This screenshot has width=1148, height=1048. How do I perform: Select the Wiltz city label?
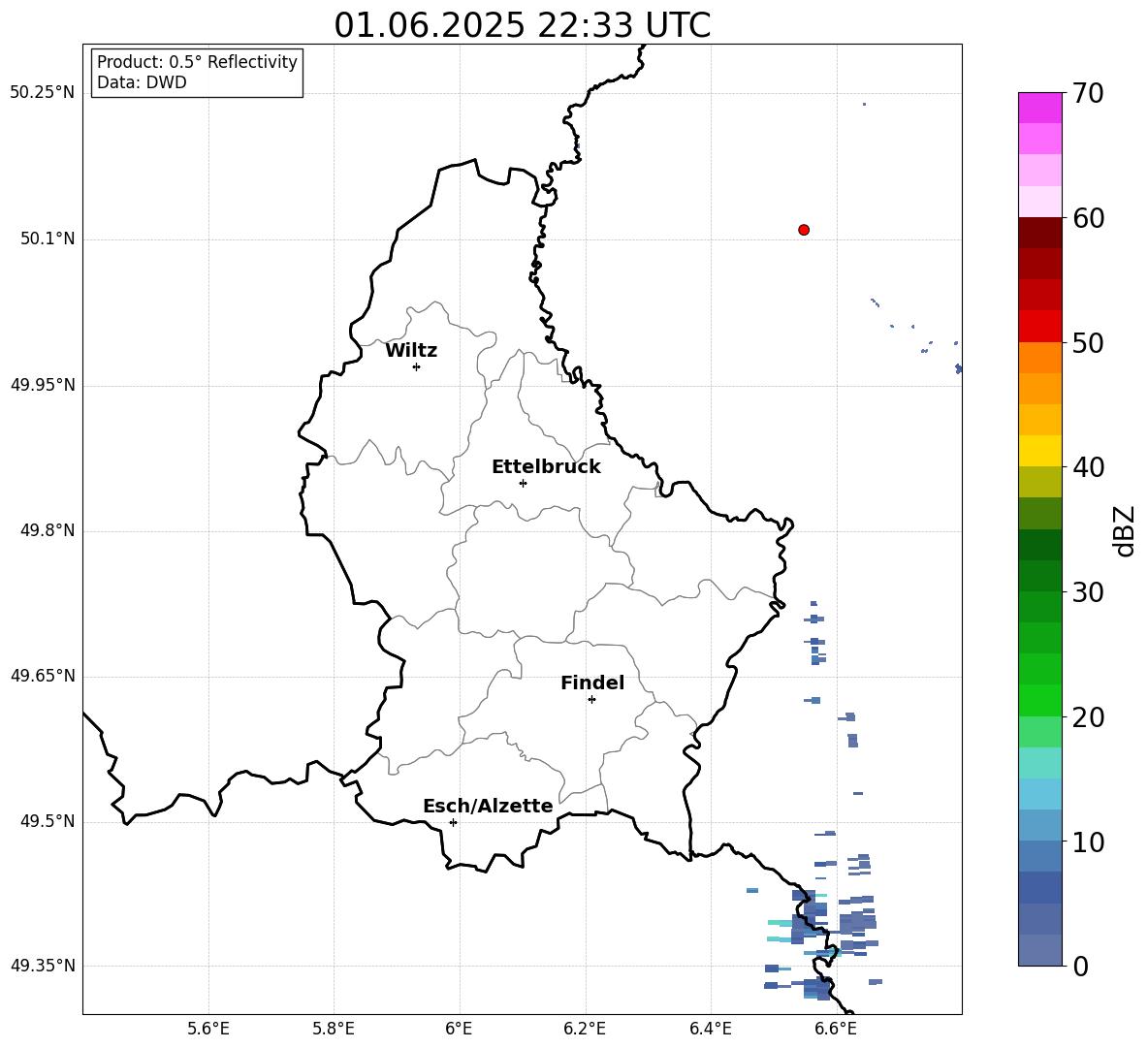click(411, 351)
